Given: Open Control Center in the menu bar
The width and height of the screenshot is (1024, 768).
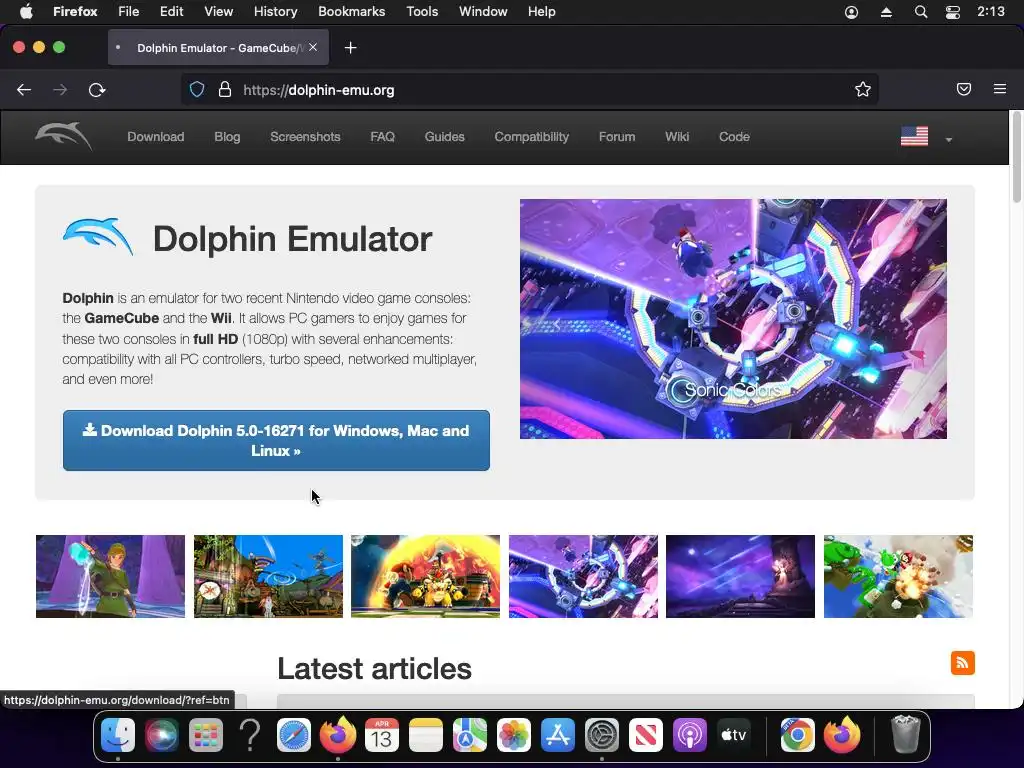Looking at the screenshot, I should click(953, 12).
